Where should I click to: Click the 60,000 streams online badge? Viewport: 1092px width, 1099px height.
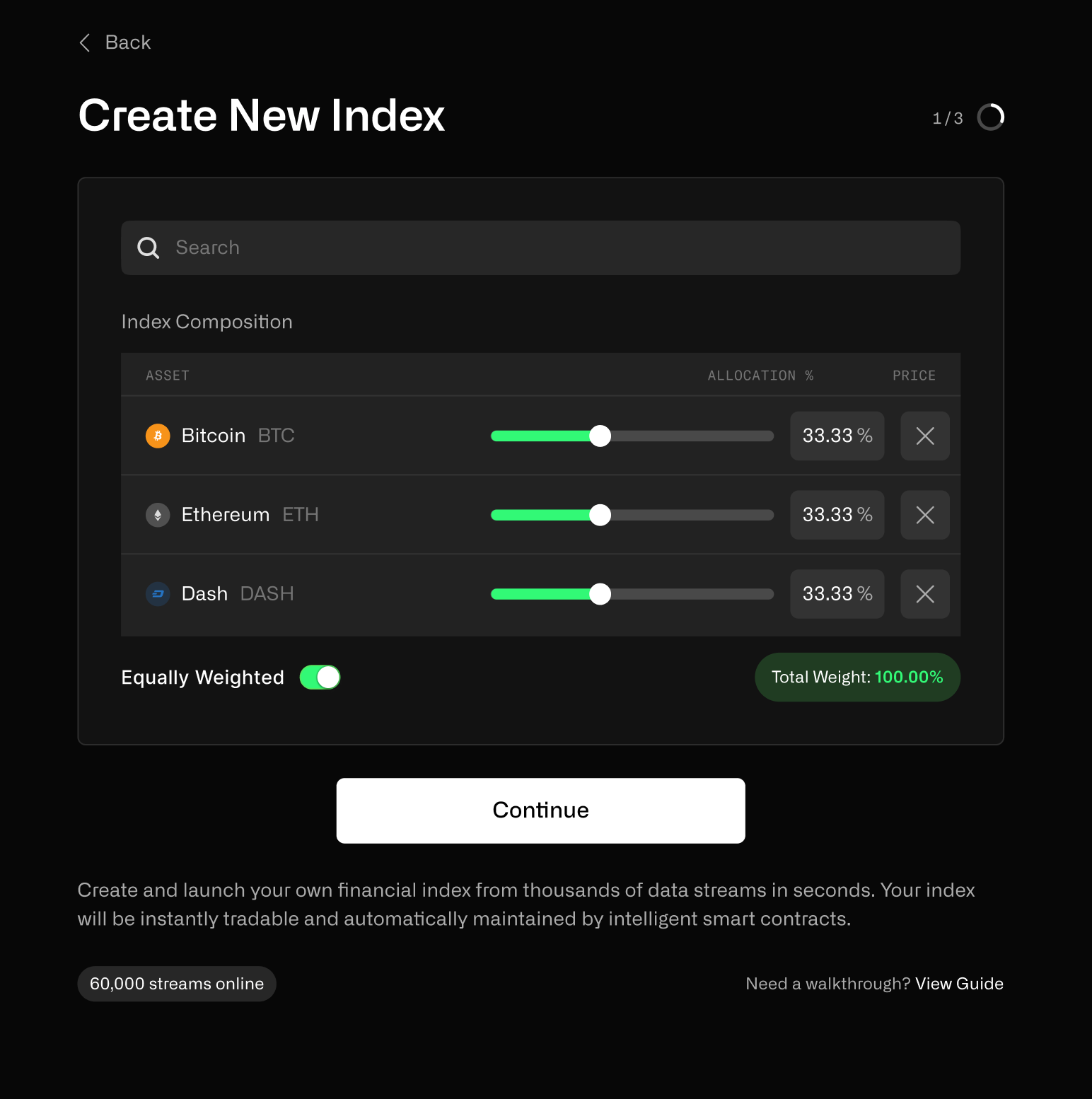pyautogui.click(x=177, y=984)
